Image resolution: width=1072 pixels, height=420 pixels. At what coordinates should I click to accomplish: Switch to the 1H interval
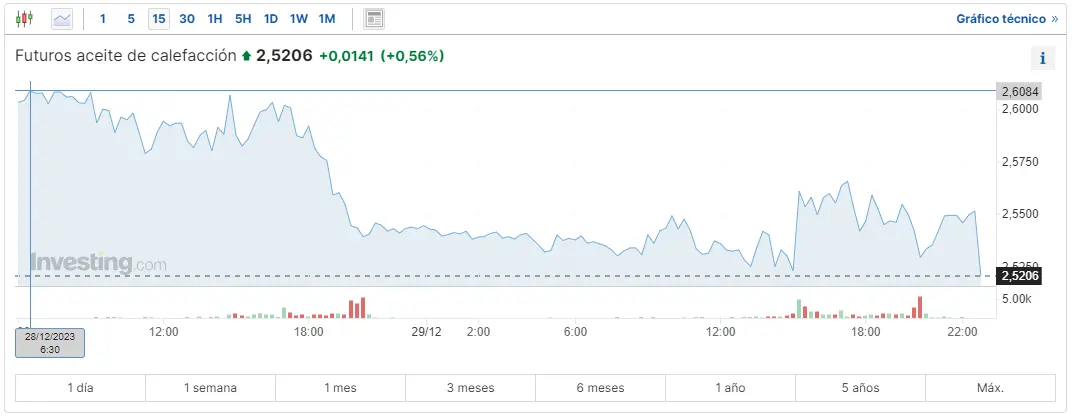[215, 19]
